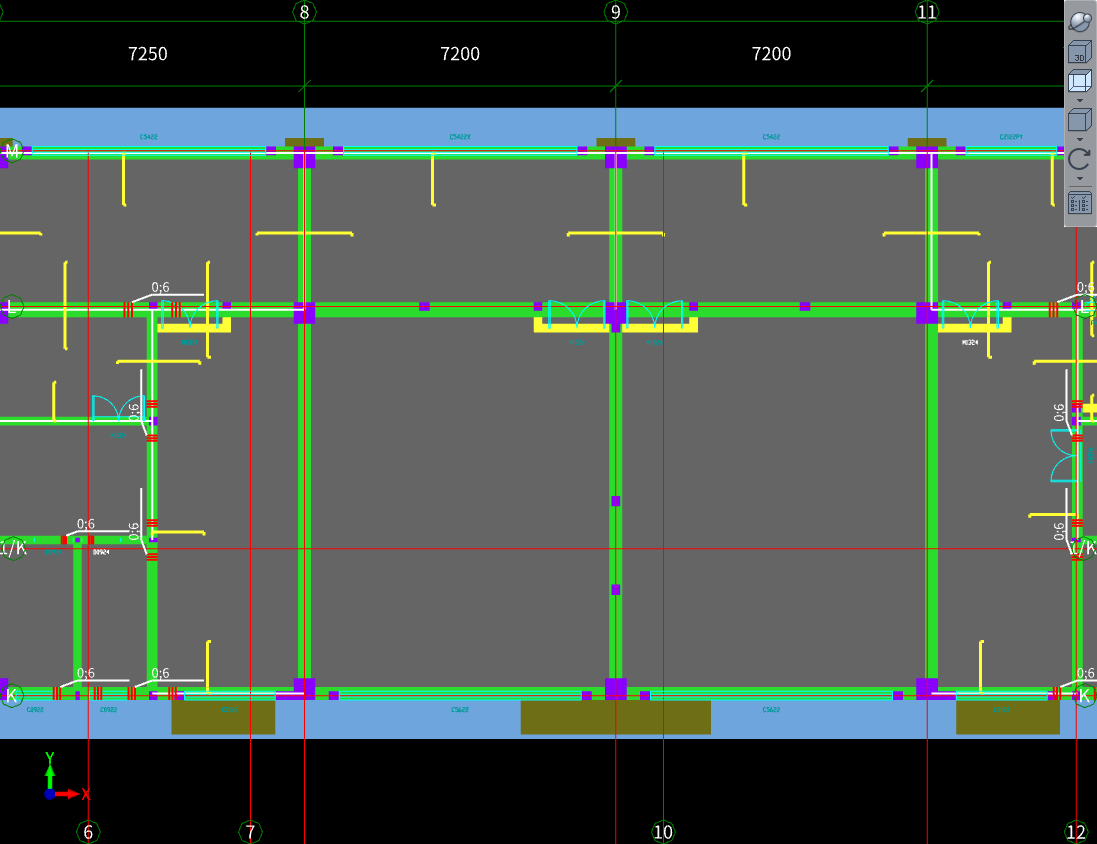Select the double door near axis 12
Screen dimensions: 1097x844
[1066, 456]
